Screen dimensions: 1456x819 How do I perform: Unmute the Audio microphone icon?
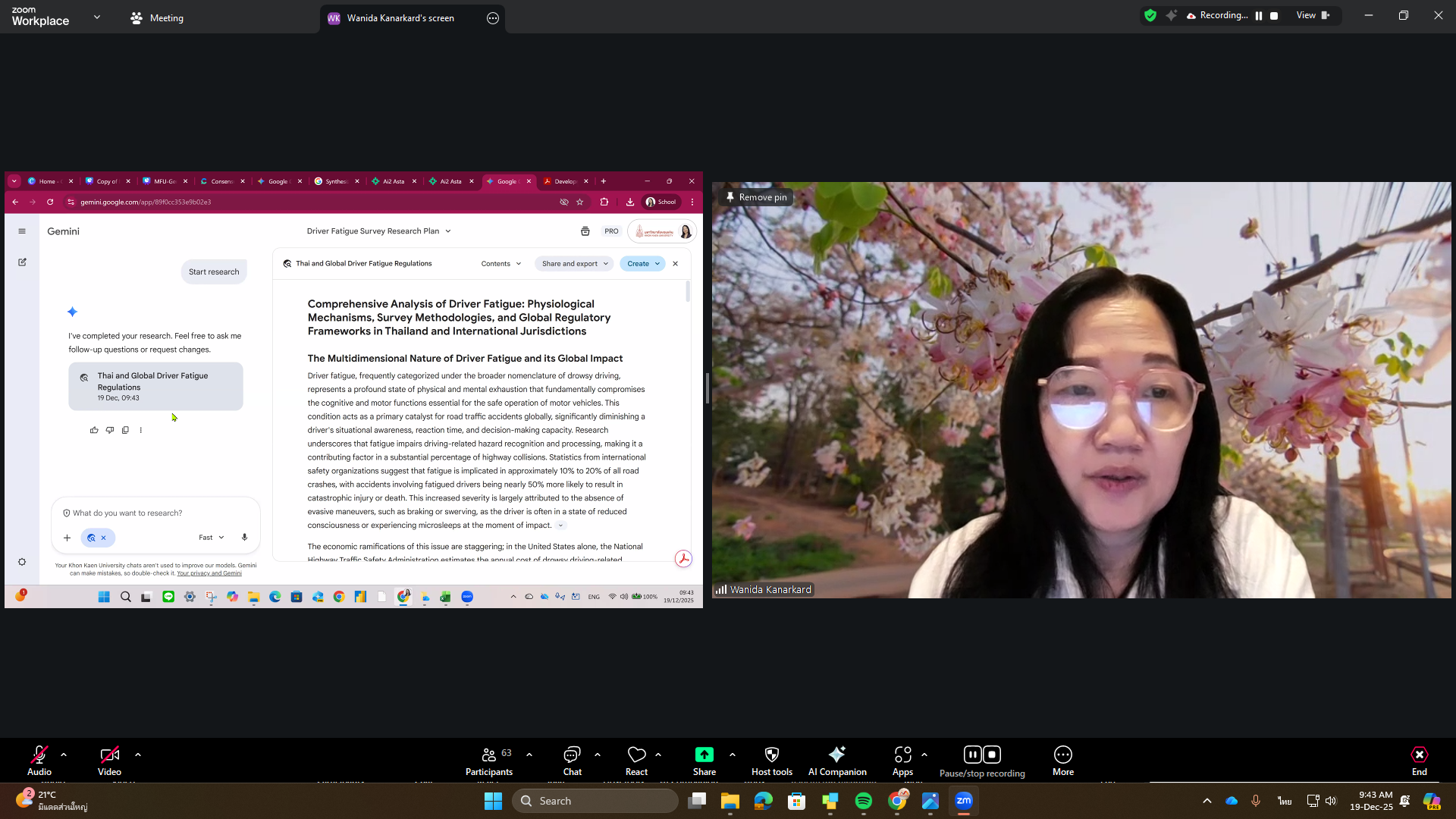click(39, 755)
